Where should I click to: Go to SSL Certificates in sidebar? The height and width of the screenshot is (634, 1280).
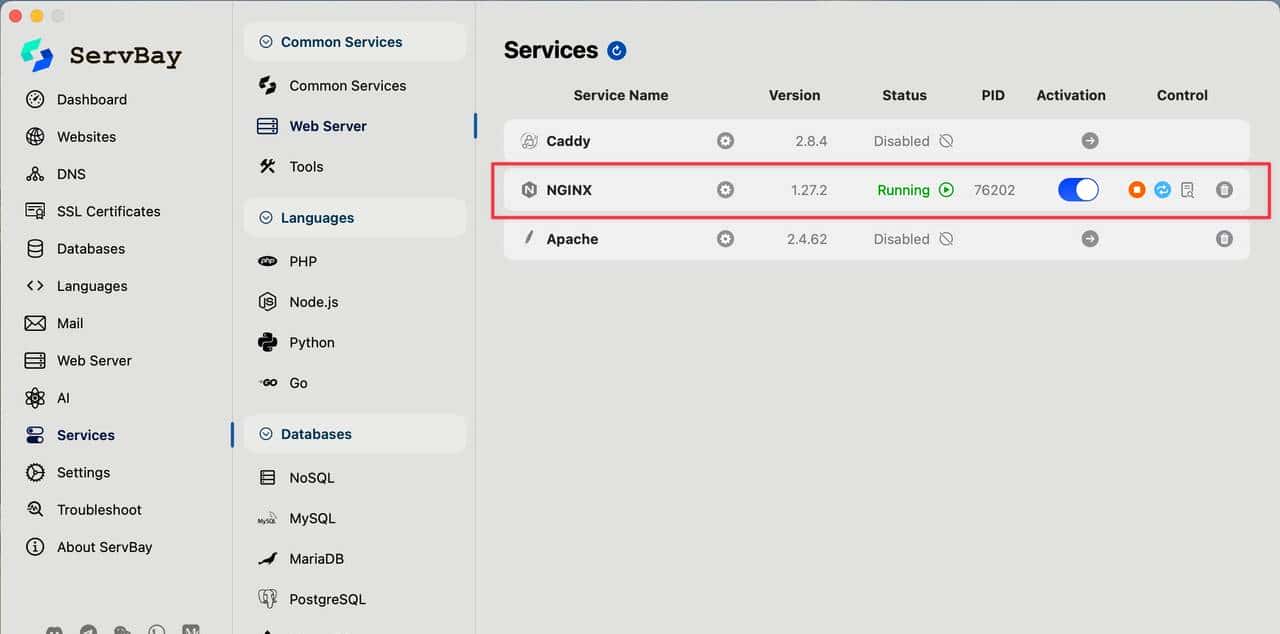coord(108,211)
